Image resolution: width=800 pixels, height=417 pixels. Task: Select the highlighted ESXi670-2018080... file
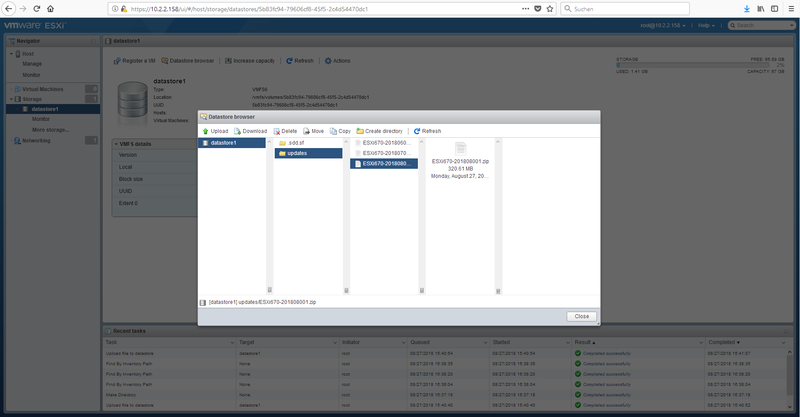(384, 164)
